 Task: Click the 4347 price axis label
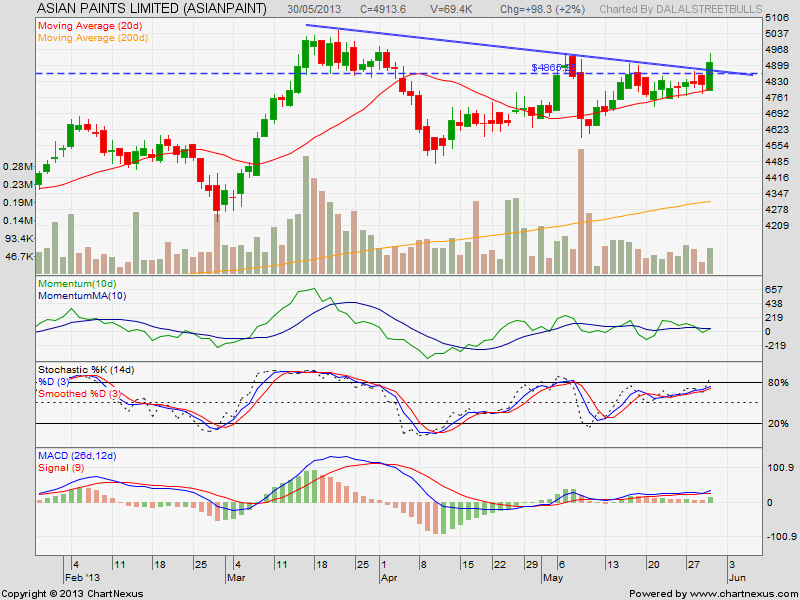click(778, 193)
